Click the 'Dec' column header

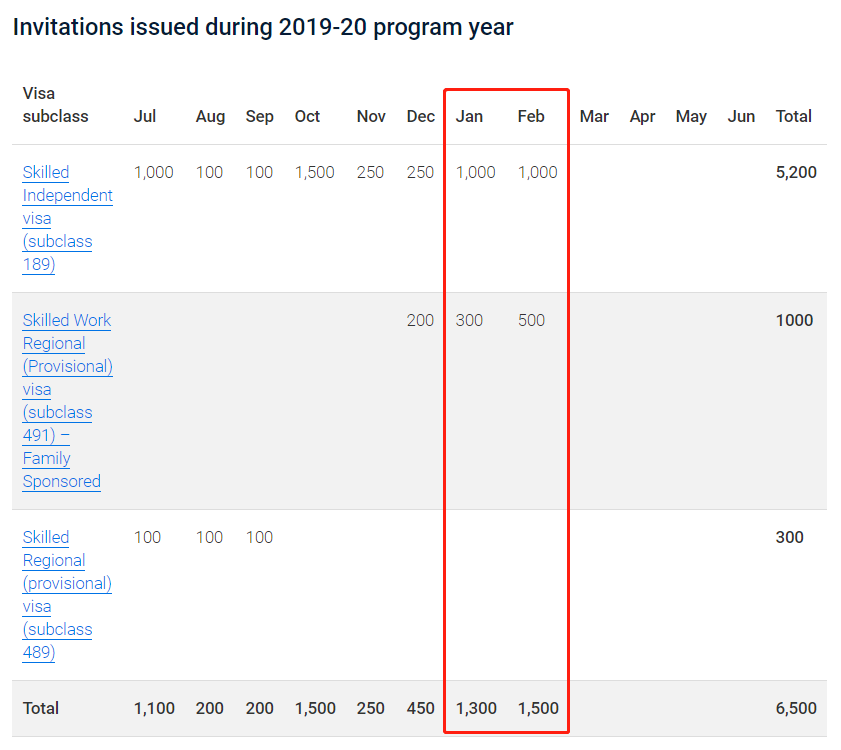click(x=420, y=116)
